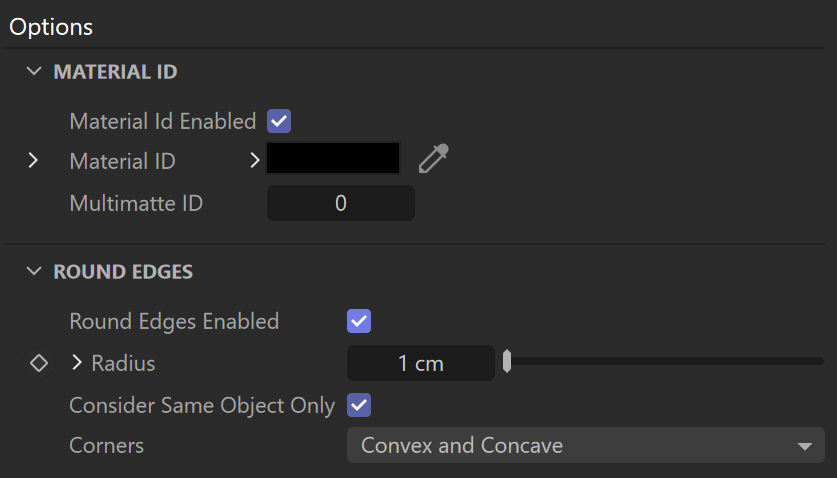The width and height of the screenshot is (837, 478).
Task: Toggle Consider Same Object Only checkbox
Action: pos(359,405)
